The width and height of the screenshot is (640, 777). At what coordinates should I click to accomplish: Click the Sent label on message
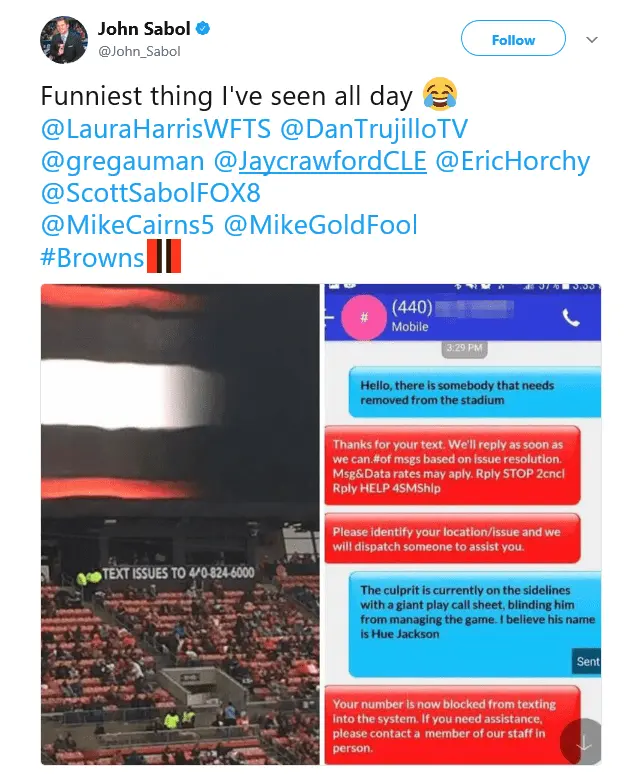pyautogui.click(x=587, y=662)
